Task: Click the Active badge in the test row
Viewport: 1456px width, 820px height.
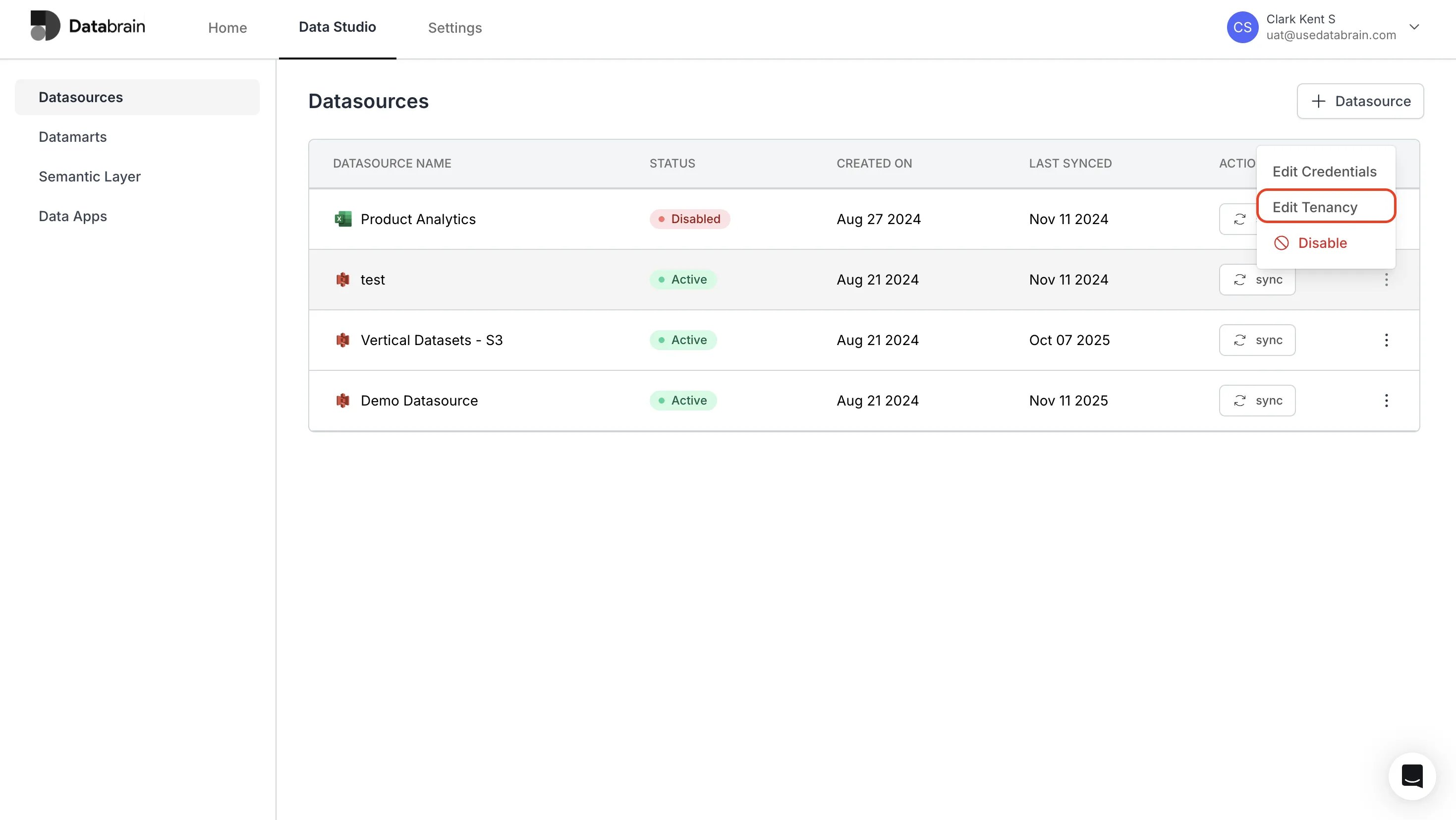Action: pyautogui.click(x=683, y=280)
